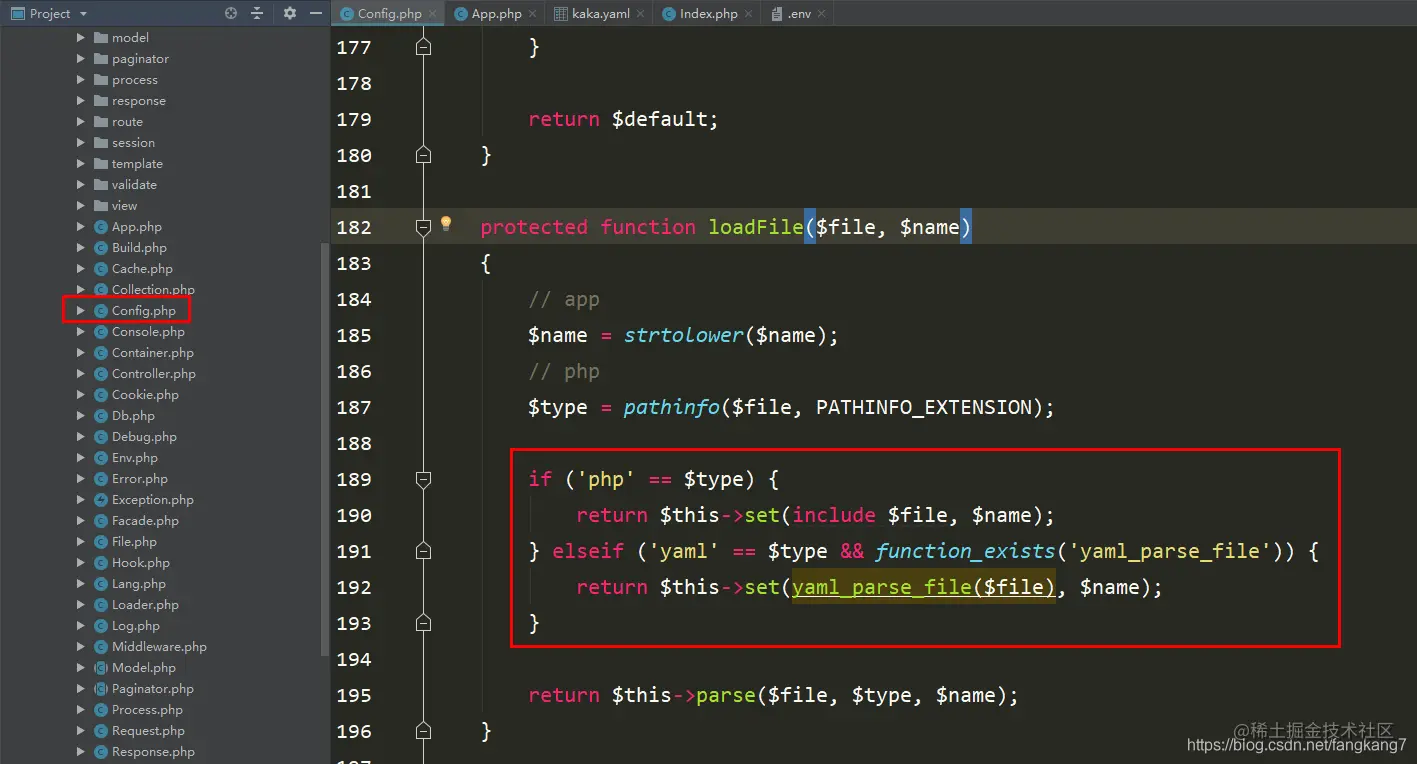1417x764 pixels.
Task: Switch to the Index.php tab
Action: [709, 14]
